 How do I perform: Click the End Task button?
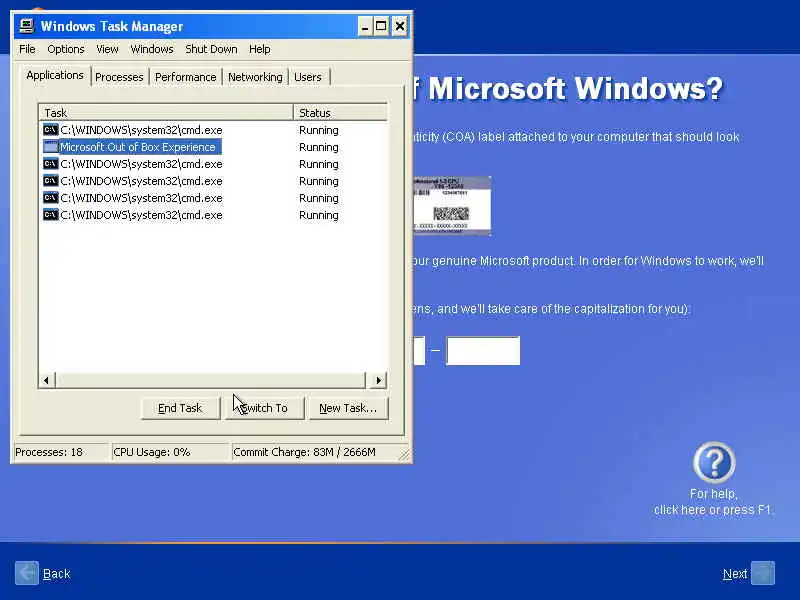point(180,408)
